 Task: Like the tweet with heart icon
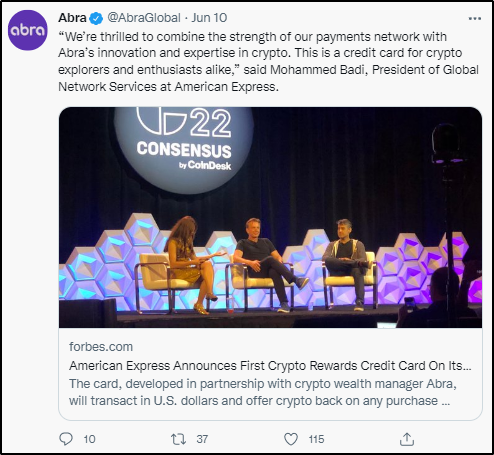(291, 439)
